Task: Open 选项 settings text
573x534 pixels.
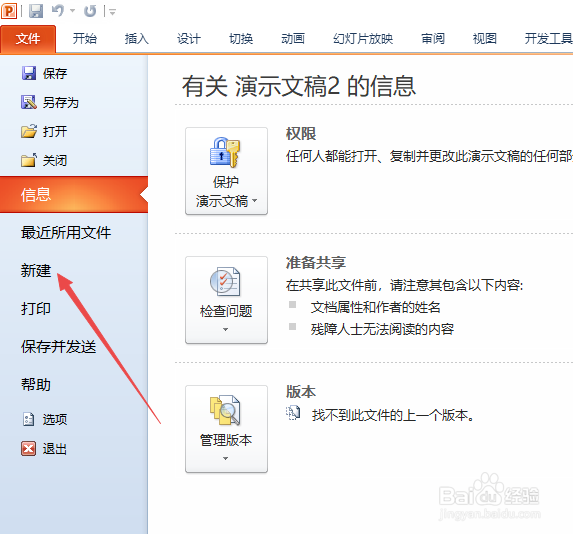Action: [x=55, y=419]
